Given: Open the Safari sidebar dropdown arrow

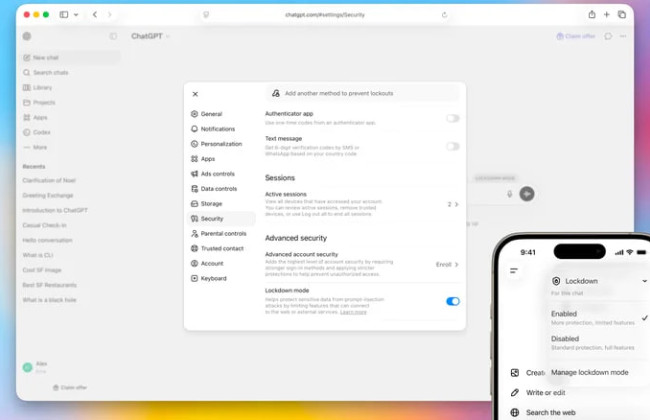Looking at the screenshot, I should (76, 15).
